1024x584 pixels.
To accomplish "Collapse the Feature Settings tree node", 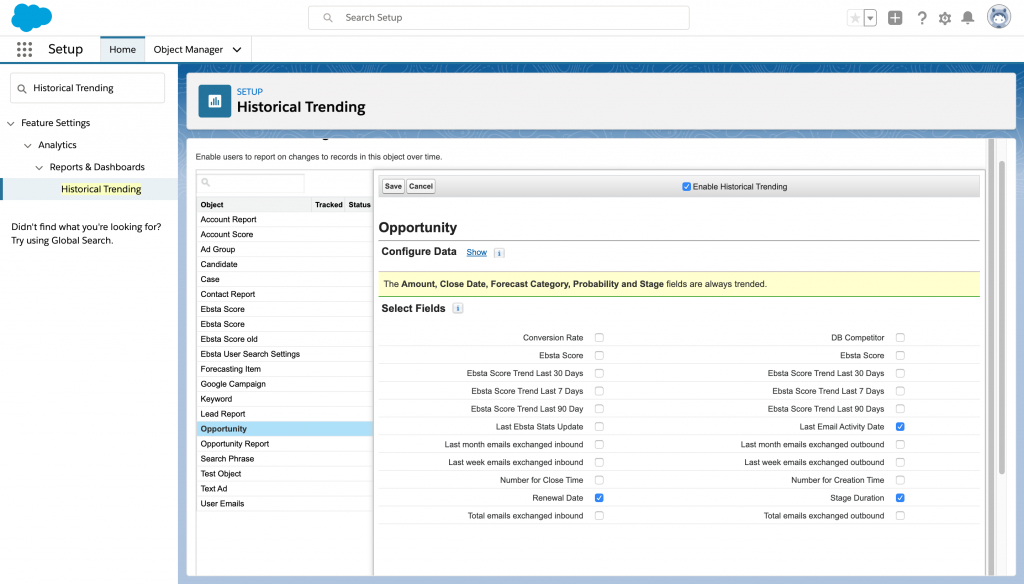I will [11, 123].
